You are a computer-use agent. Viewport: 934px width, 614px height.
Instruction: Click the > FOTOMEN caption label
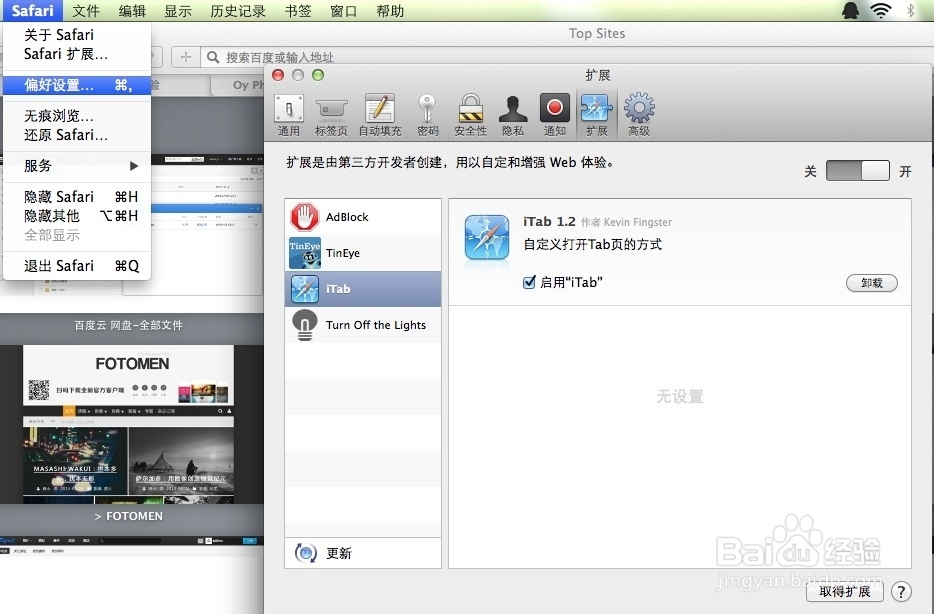coord(129,516)
